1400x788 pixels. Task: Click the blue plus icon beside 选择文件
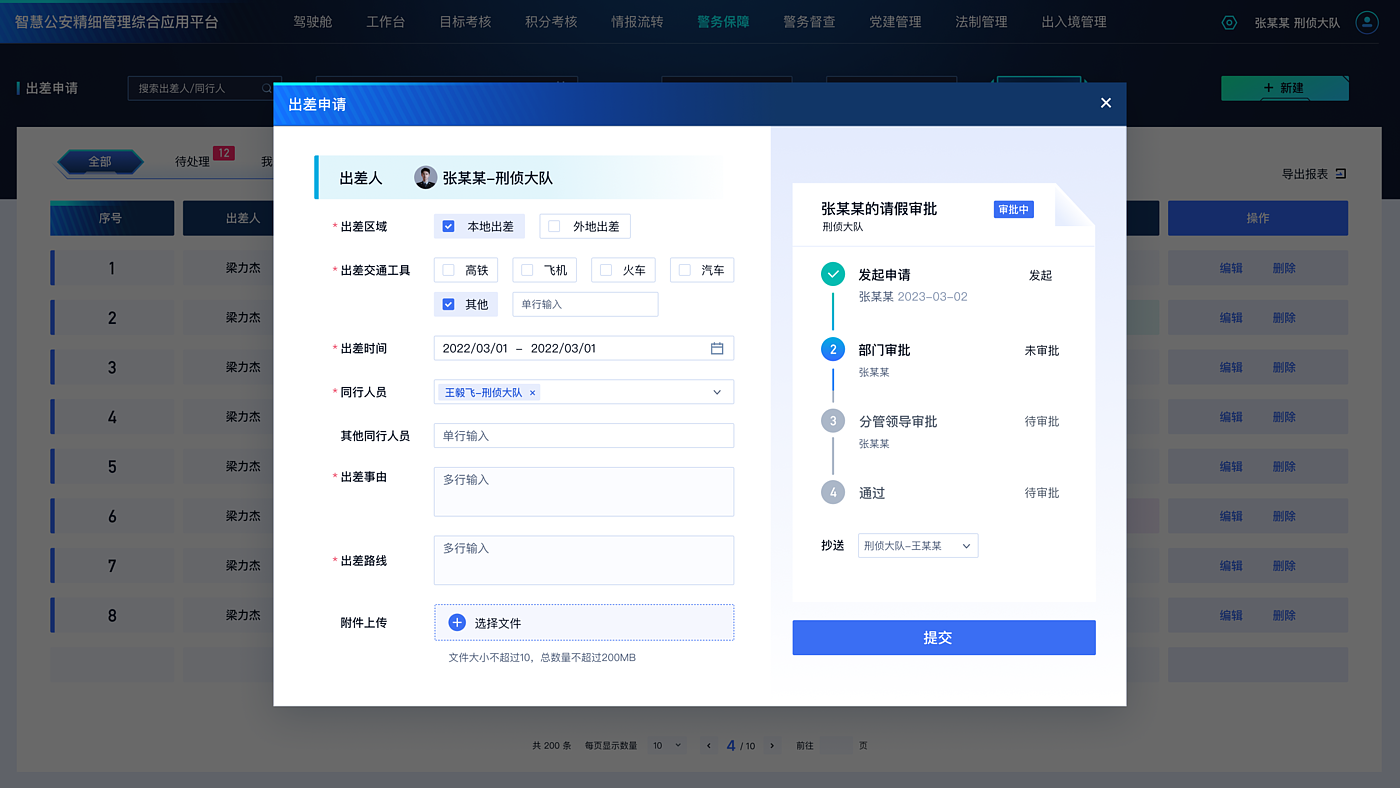coord(457,622)
